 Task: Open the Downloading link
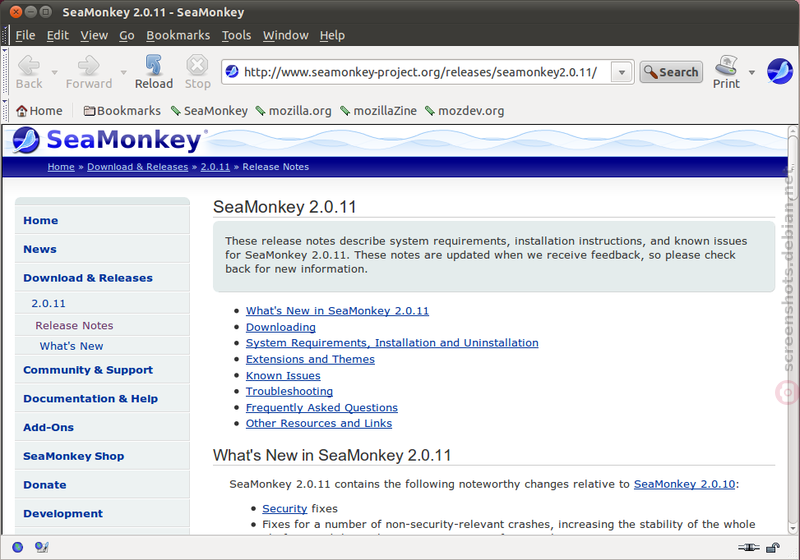pos(281,327)
